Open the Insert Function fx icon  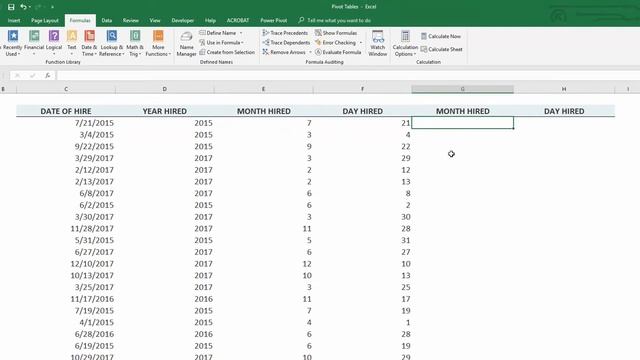point(47,76)
